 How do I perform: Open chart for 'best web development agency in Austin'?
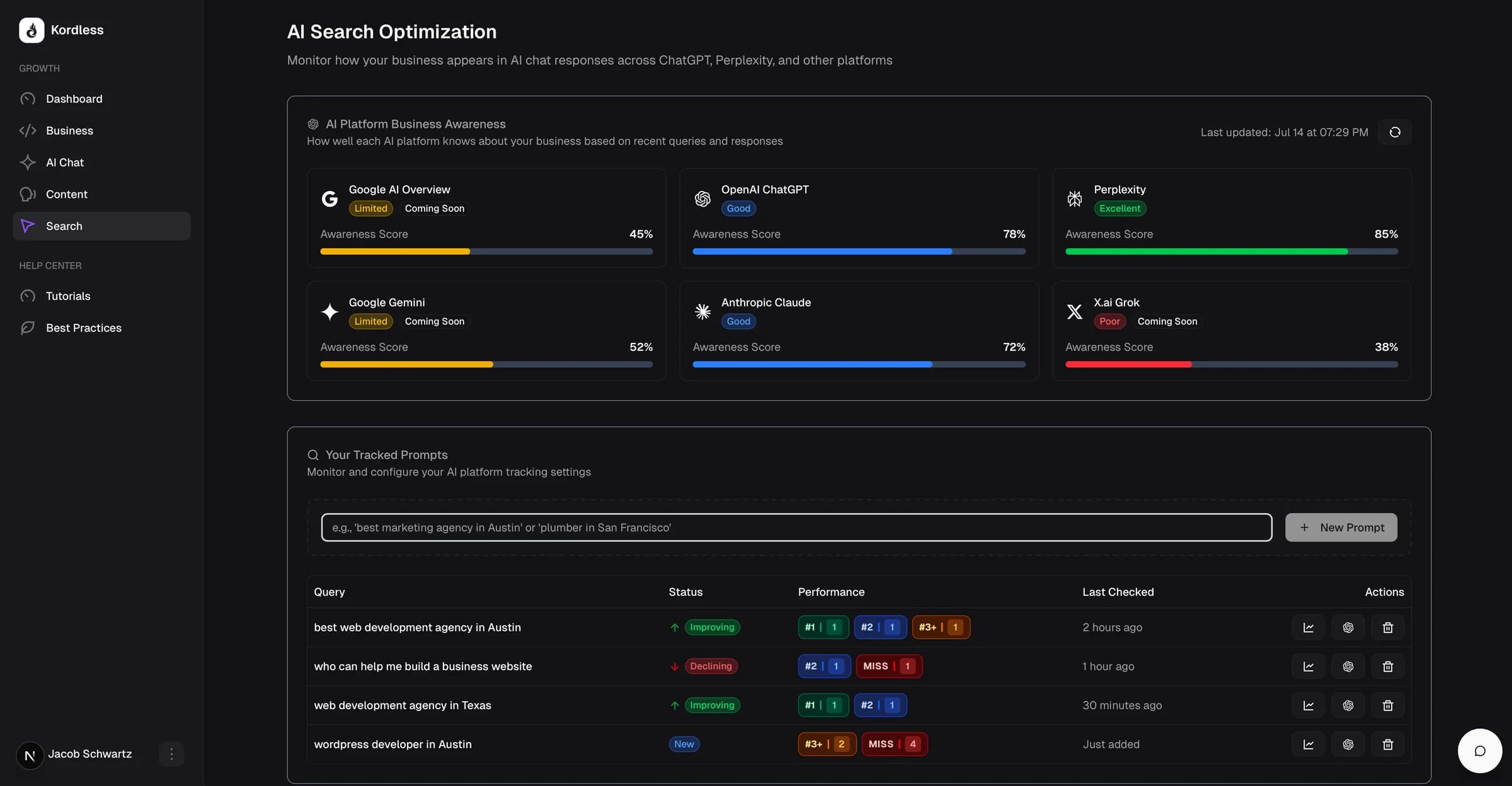1308,627
